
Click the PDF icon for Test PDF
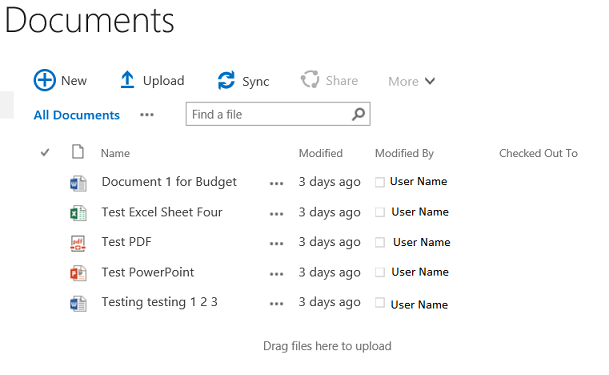pyautogui.click(x=78, y=243)
